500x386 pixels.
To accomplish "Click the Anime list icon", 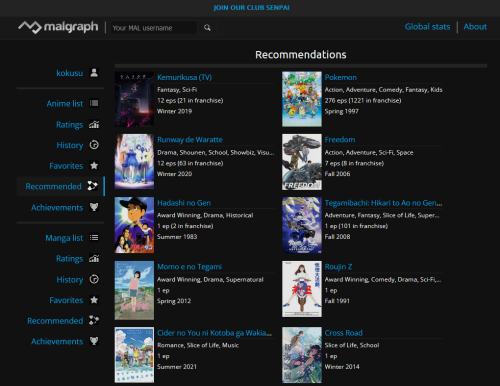I will [x=94, y=103].
